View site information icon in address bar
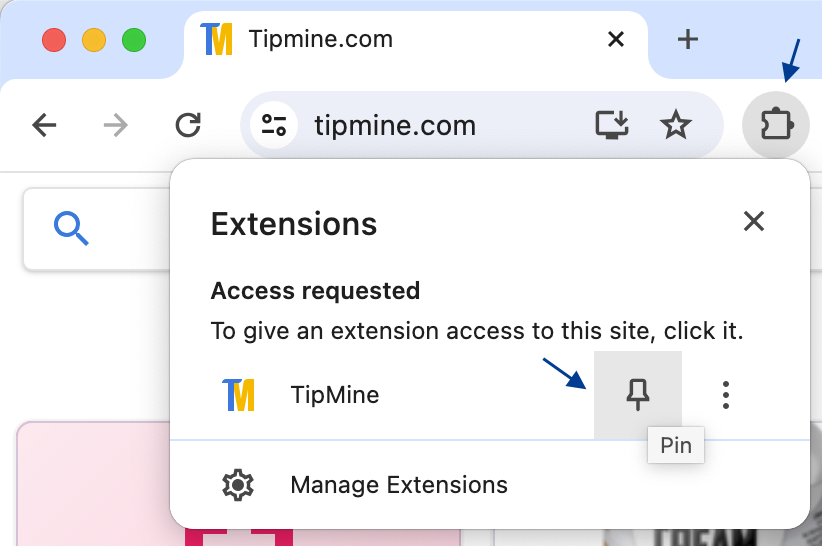Viewport: 822px width, 546px height. (x=273, y=125)
